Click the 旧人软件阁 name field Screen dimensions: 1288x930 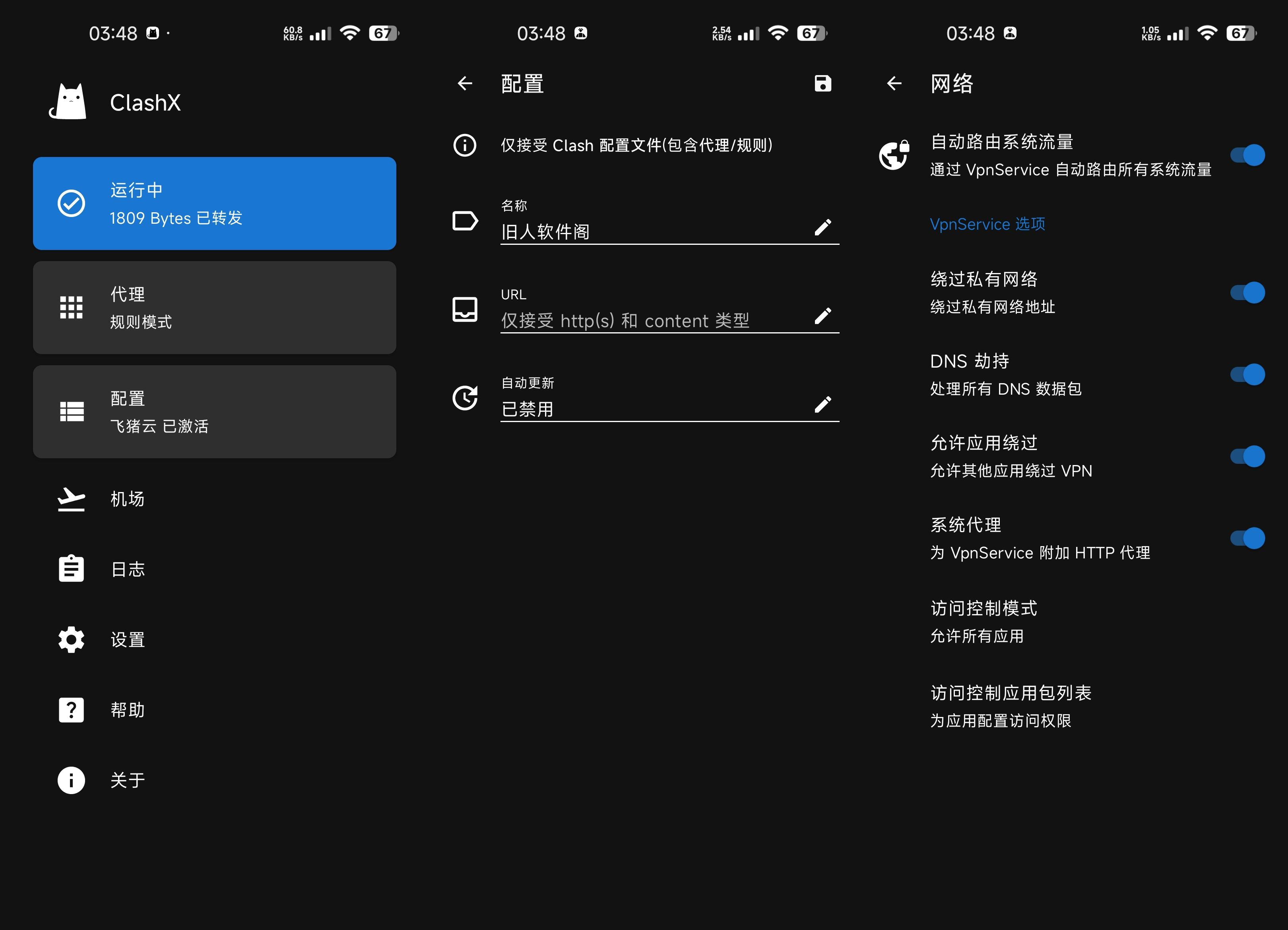[669, 231]
